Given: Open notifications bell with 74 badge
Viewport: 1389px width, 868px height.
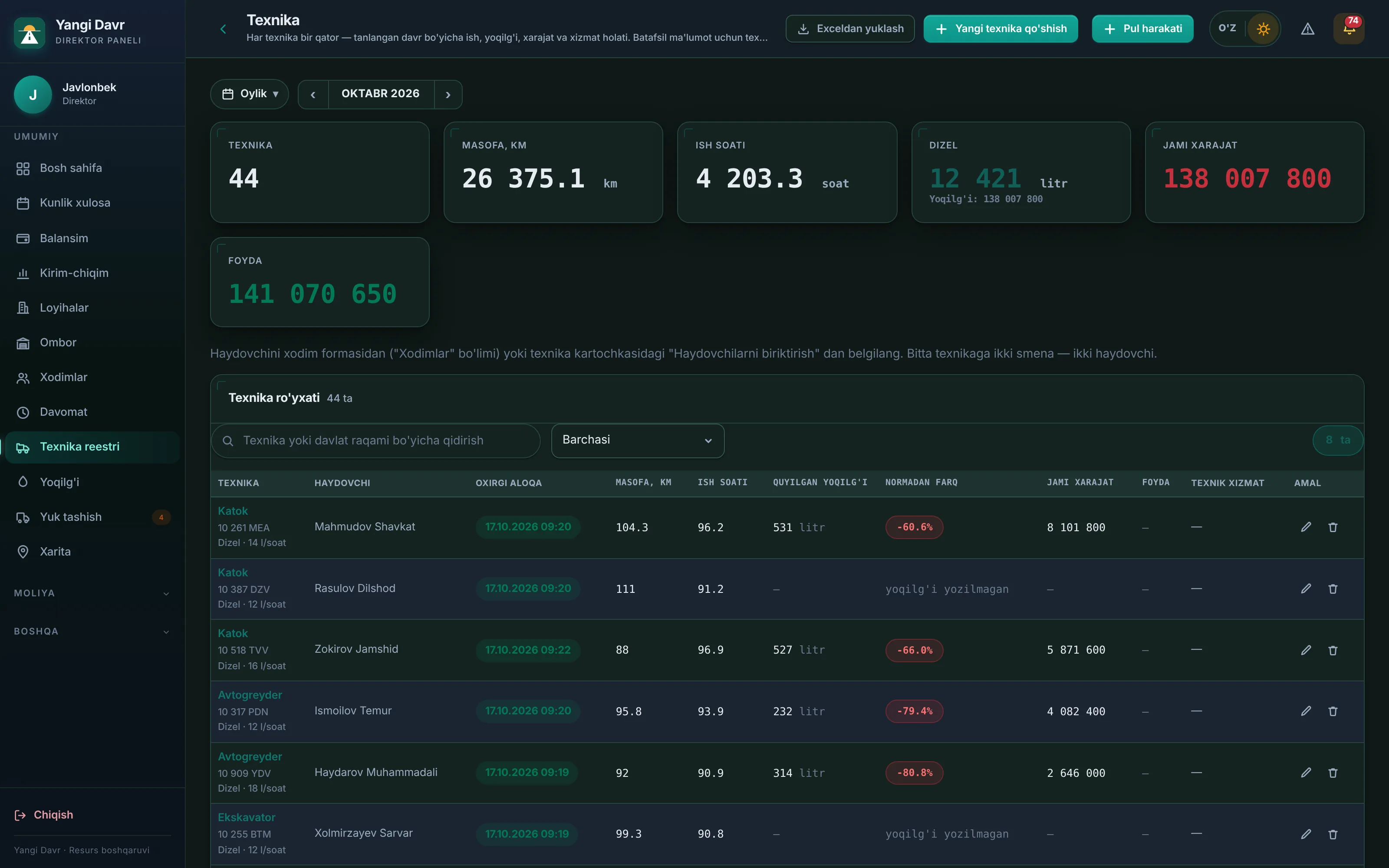Looking at the screenshot, I should [x=1349, y=29].
